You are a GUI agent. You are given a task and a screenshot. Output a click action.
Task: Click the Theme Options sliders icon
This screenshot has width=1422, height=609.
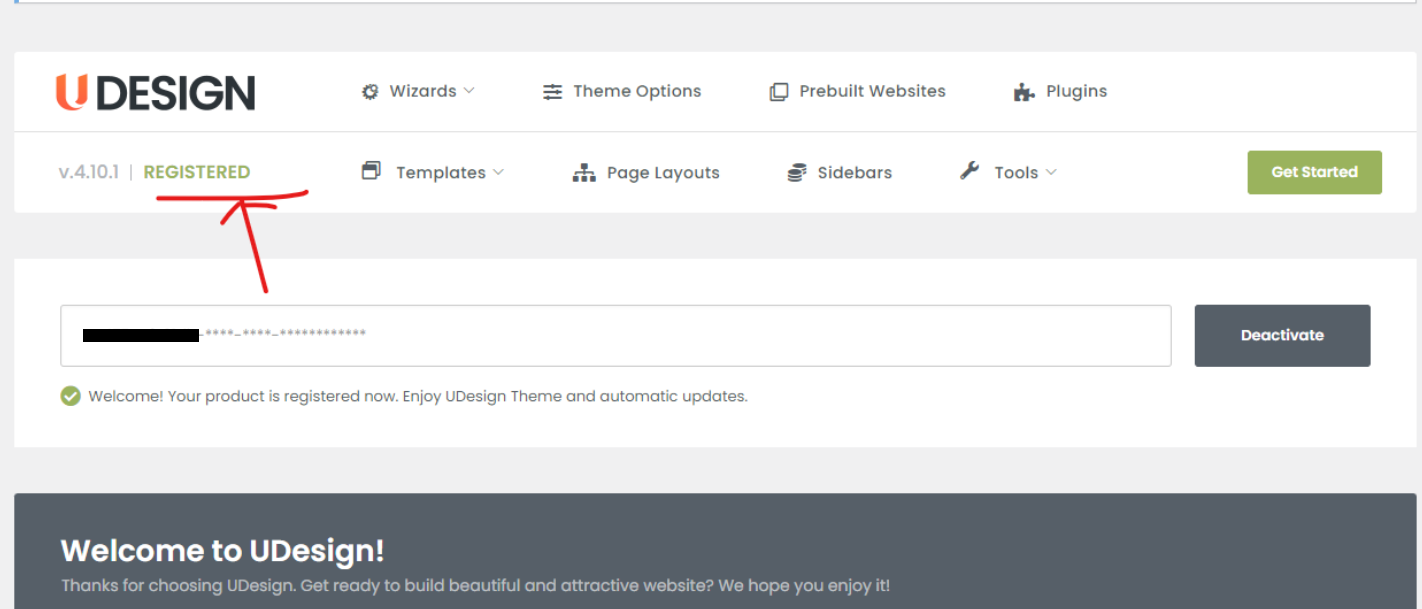tap(552, 92)
